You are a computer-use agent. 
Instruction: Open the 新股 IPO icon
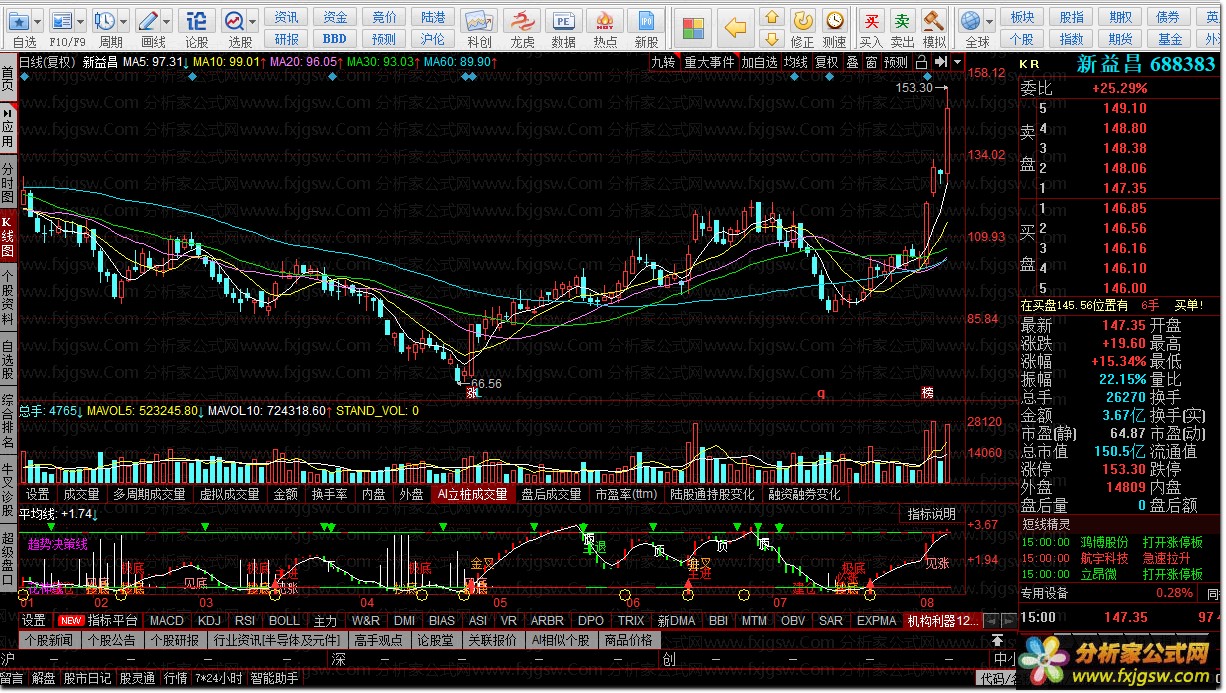tap(647, 22)
